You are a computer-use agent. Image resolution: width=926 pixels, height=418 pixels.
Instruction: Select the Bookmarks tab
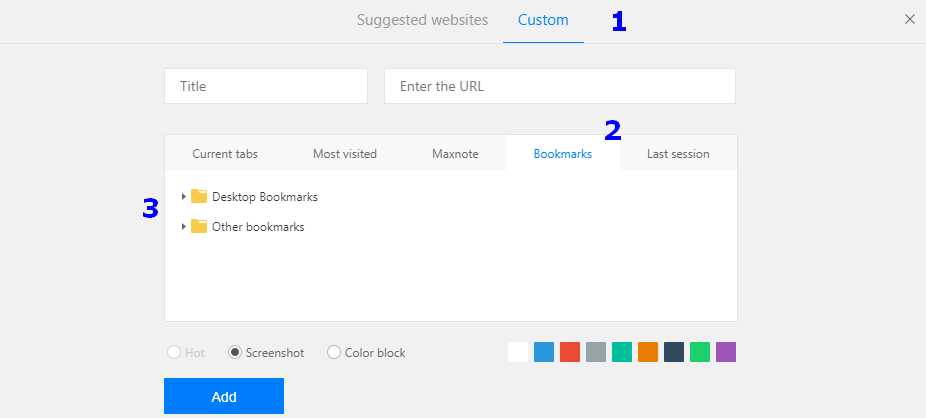pos(562,154)
